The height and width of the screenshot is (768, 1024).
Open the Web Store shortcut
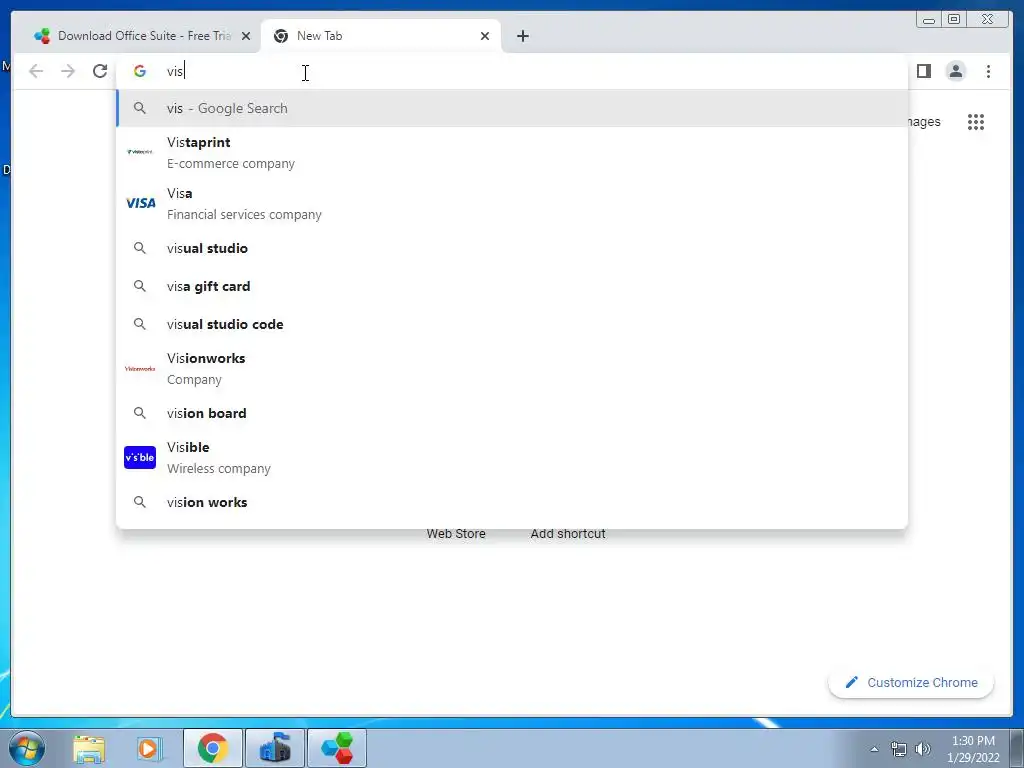click(x=456, y=534)
